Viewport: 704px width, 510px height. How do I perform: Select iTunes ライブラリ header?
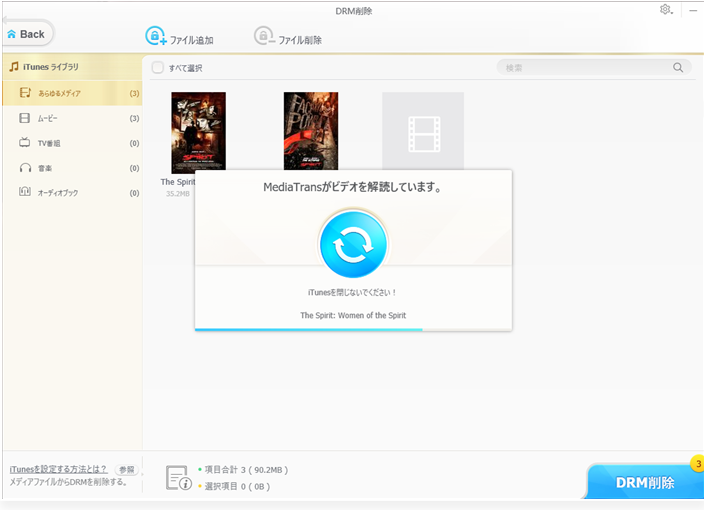(72, 67)
